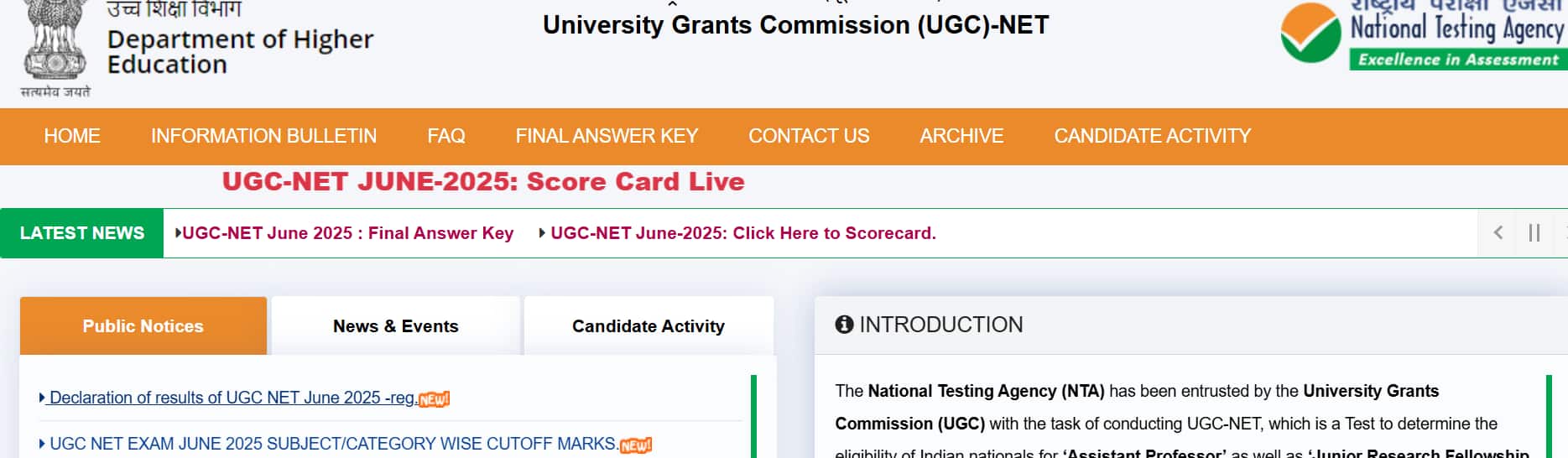Click NEW badge beside Declaration of results
The image size is (1568, 458).
(434, 399)
